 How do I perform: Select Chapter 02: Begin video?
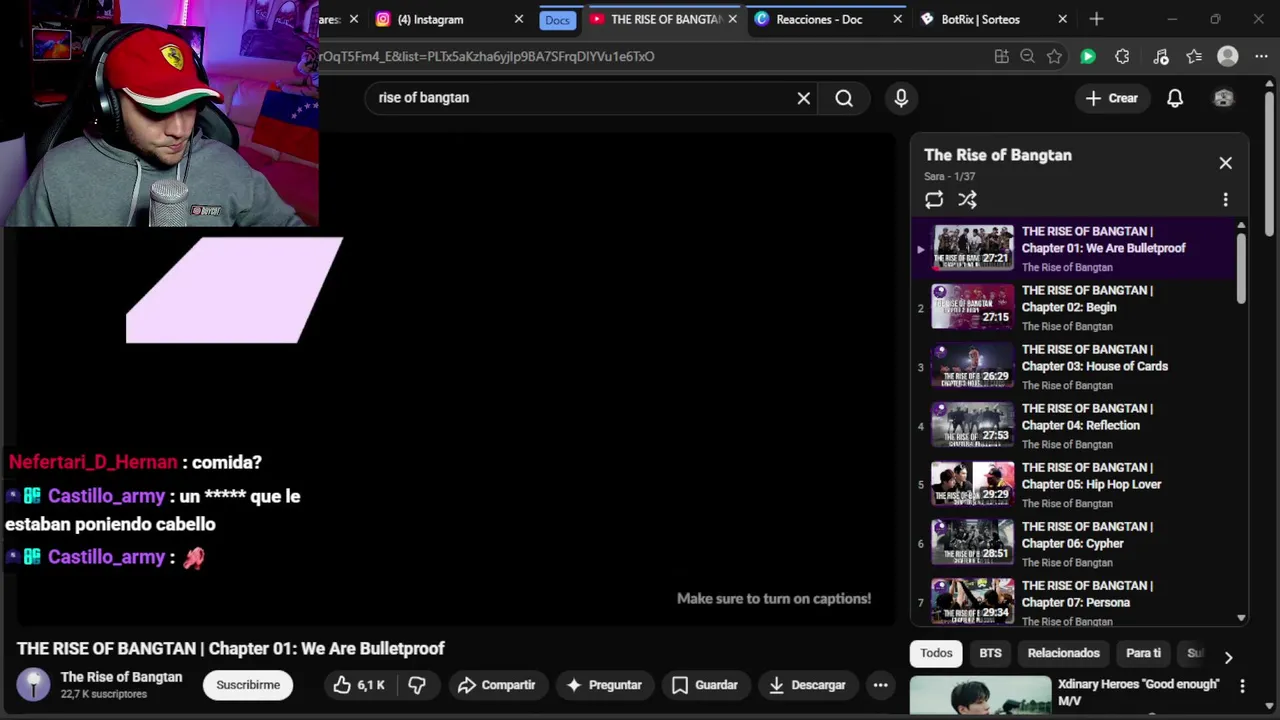coord(1074,307)
